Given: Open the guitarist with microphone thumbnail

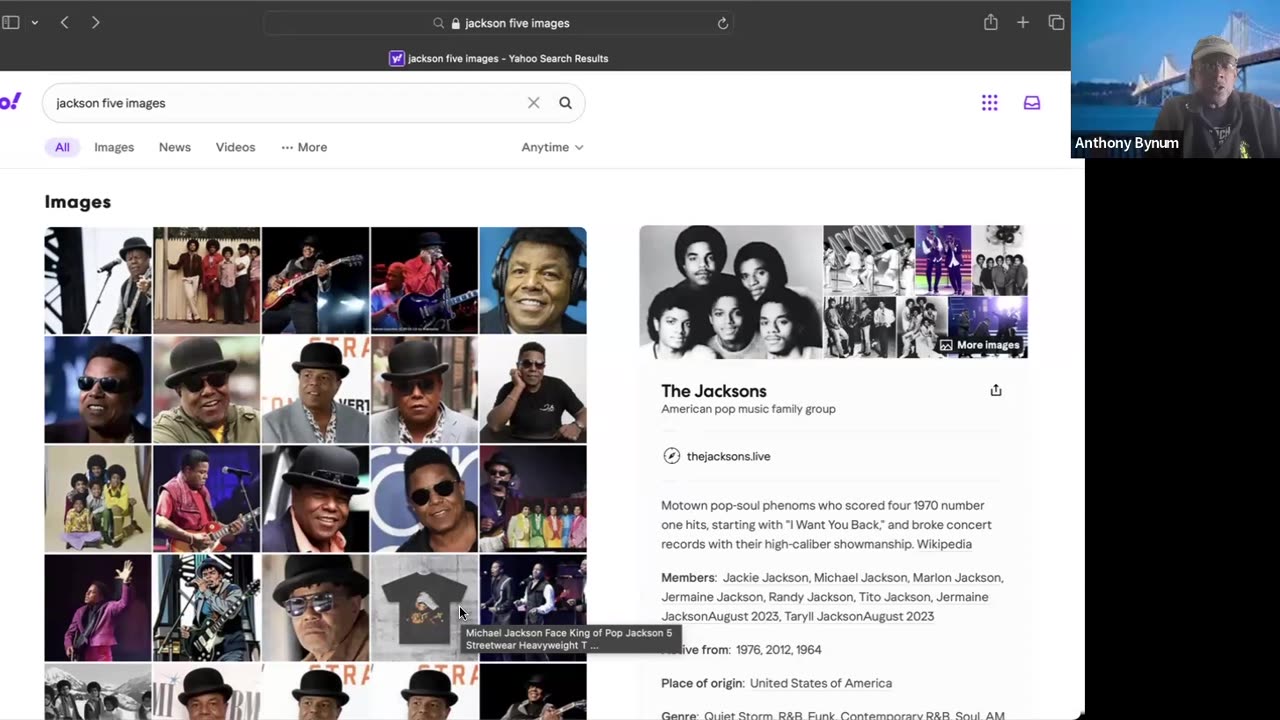Looking at the screenshot, I should pos(98,280).
